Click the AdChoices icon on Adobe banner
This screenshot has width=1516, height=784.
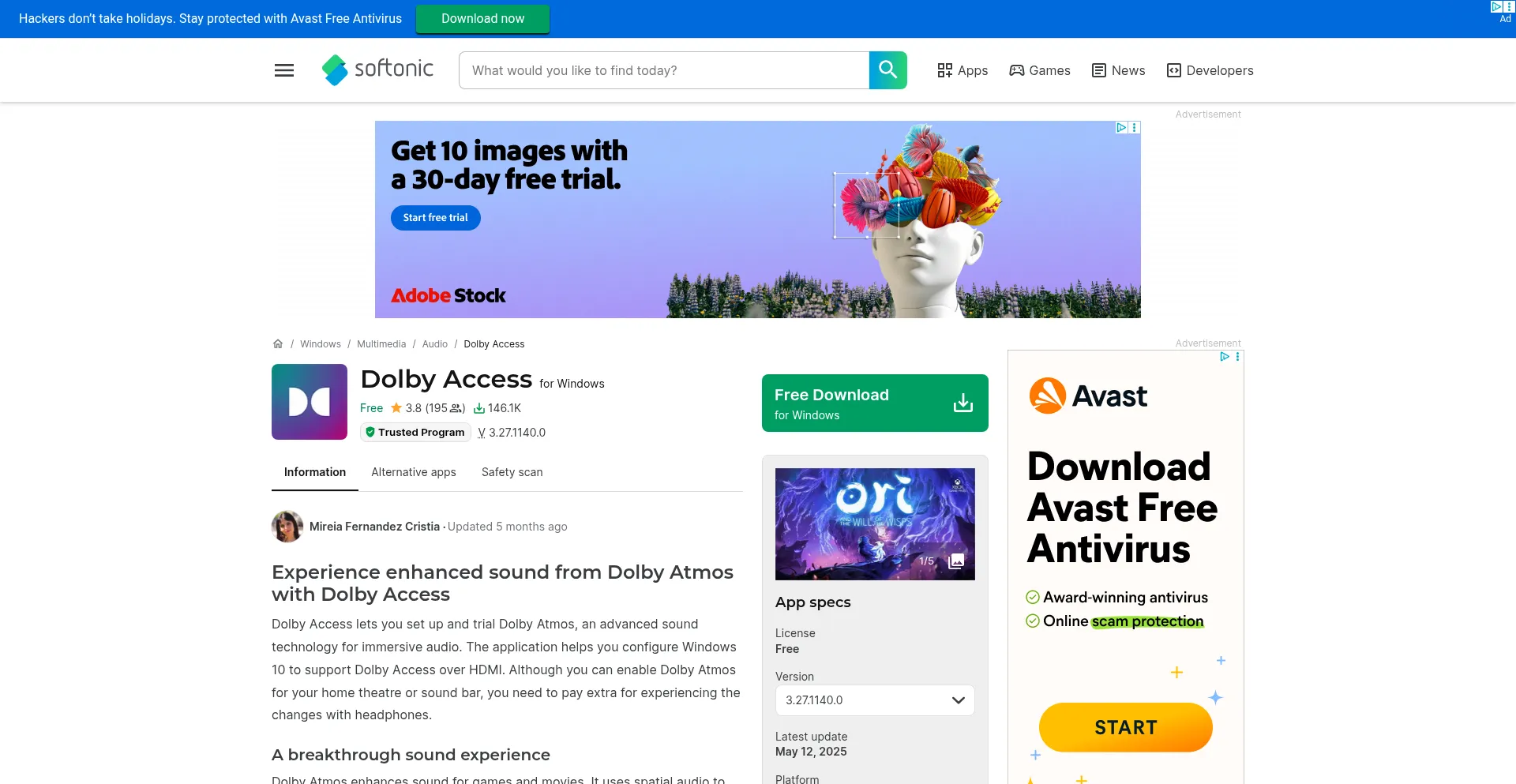pos(1121,127)
